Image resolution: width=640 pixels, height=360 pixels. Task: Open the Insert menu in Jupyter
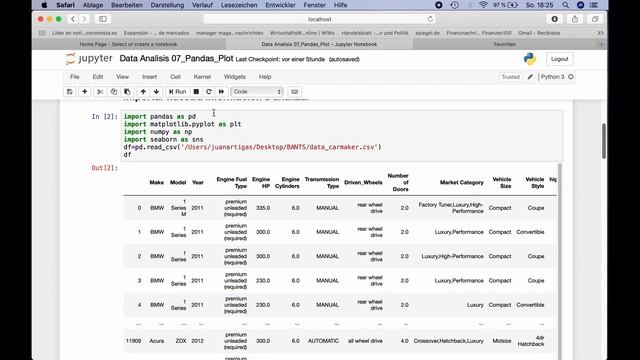149,77
